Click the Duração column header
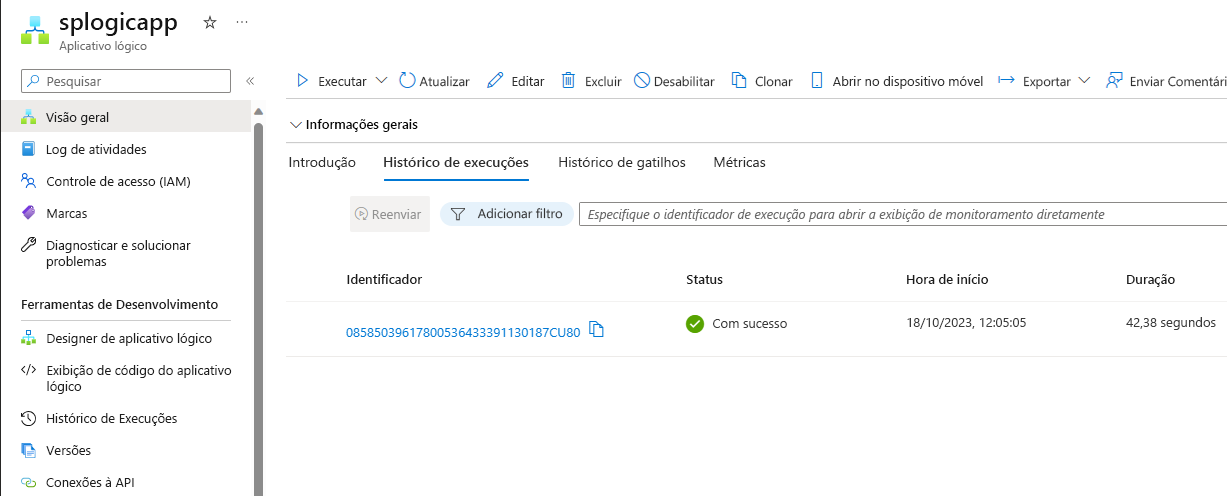Image resolution: width=1227 pixels, height=496 pixels. (x=1150, y=280)
